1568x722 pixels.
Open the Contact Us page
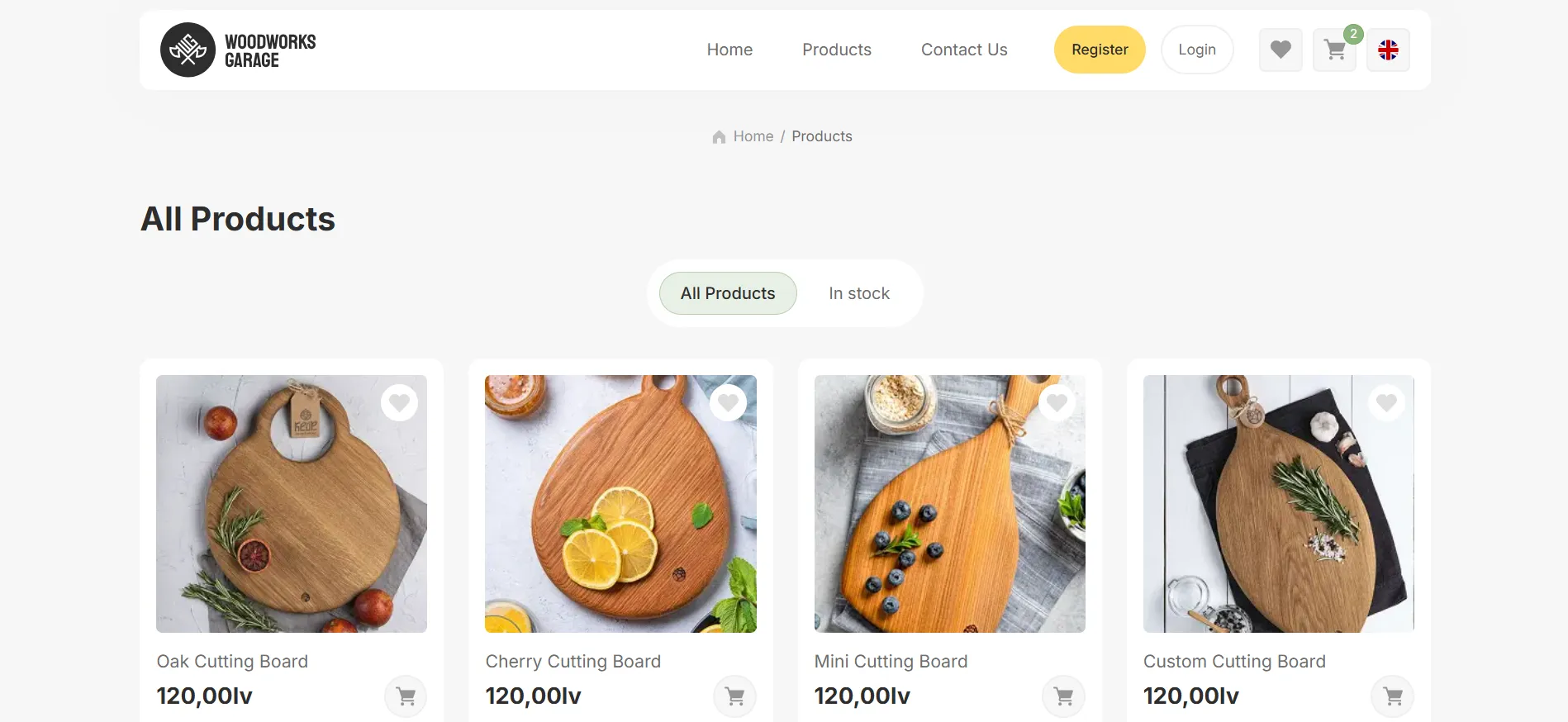point(964,50)
